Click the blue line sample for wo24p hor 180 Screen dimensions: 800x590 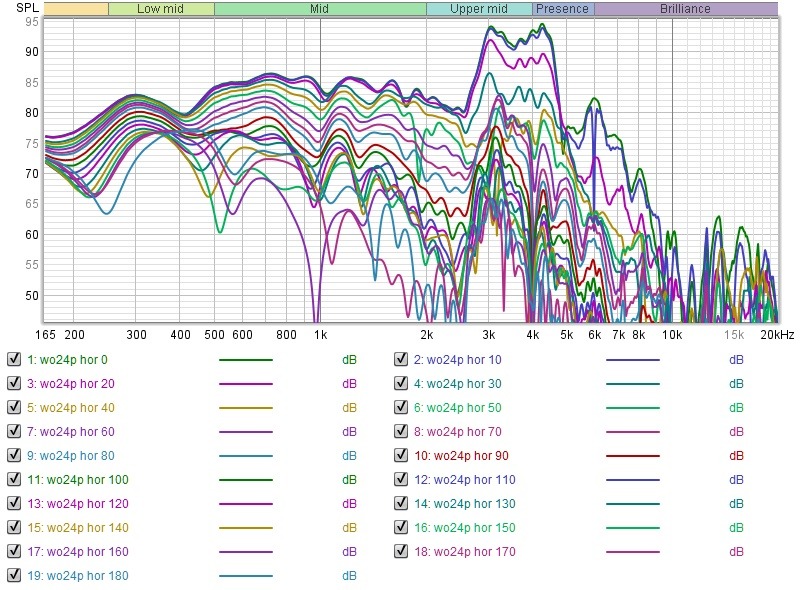[246, 576]
